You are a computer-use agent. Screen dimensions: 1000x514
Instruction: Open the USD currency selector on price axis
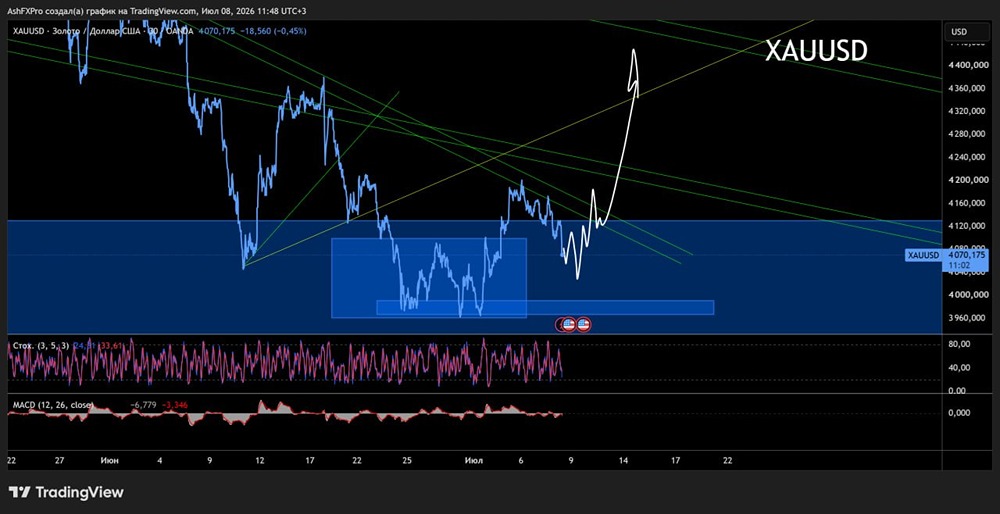pyautogui.click(x=959, y=31)
